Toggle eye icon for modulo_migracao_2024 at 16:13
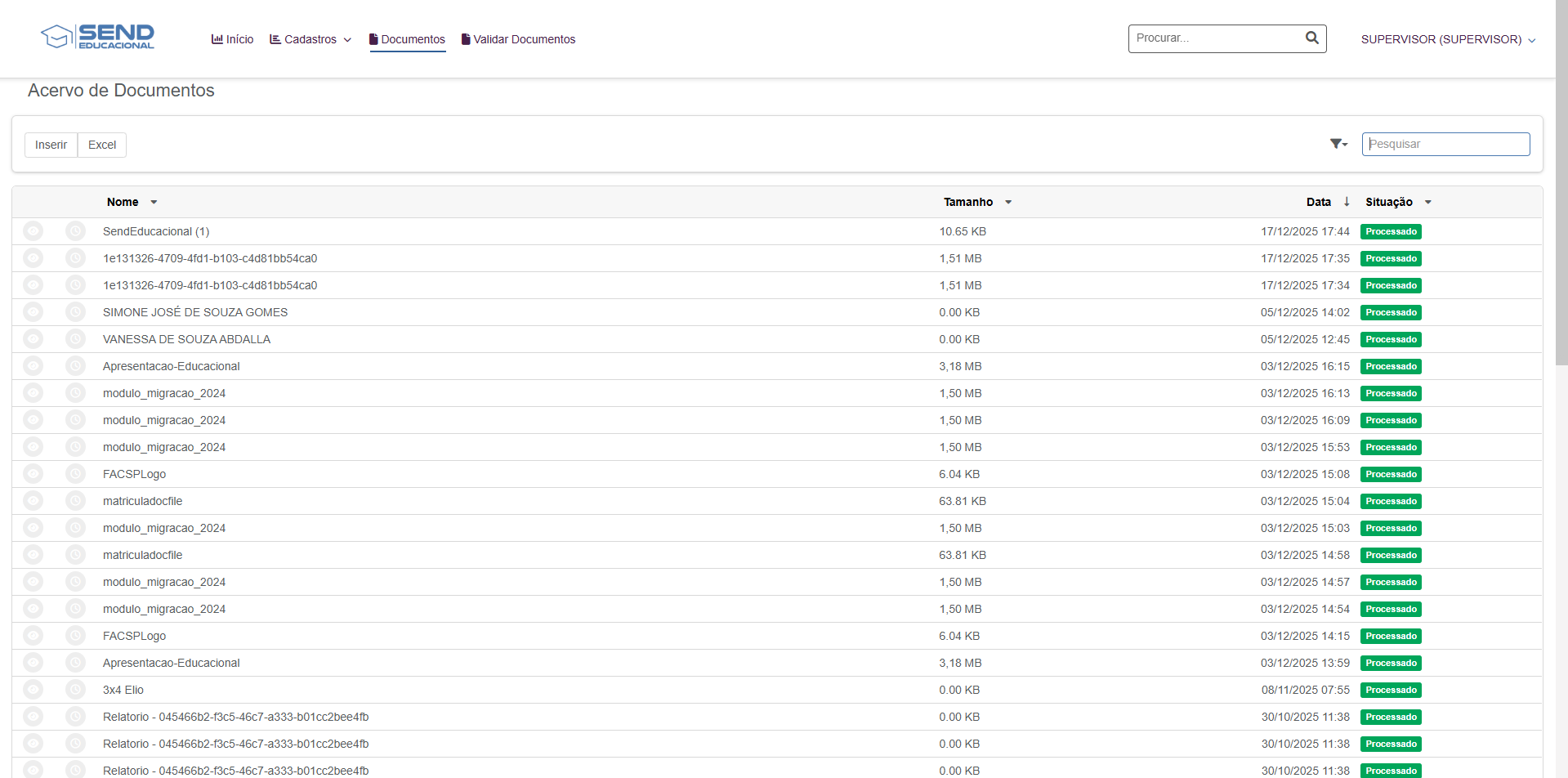This screenshot has width=1568, height=778. 33,393
